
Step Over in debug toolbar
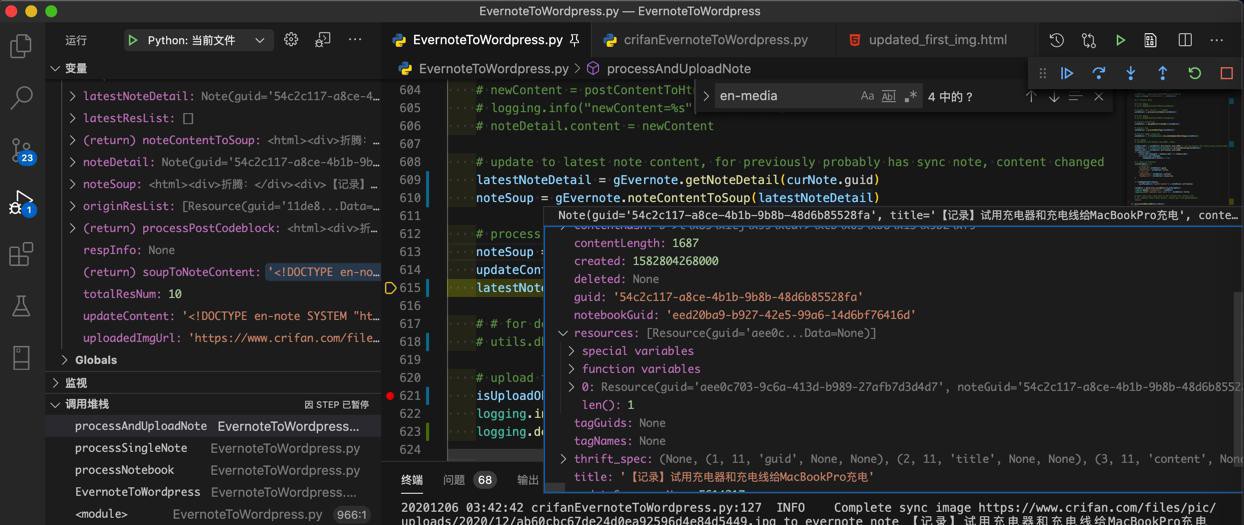(x=1099, y=73)
